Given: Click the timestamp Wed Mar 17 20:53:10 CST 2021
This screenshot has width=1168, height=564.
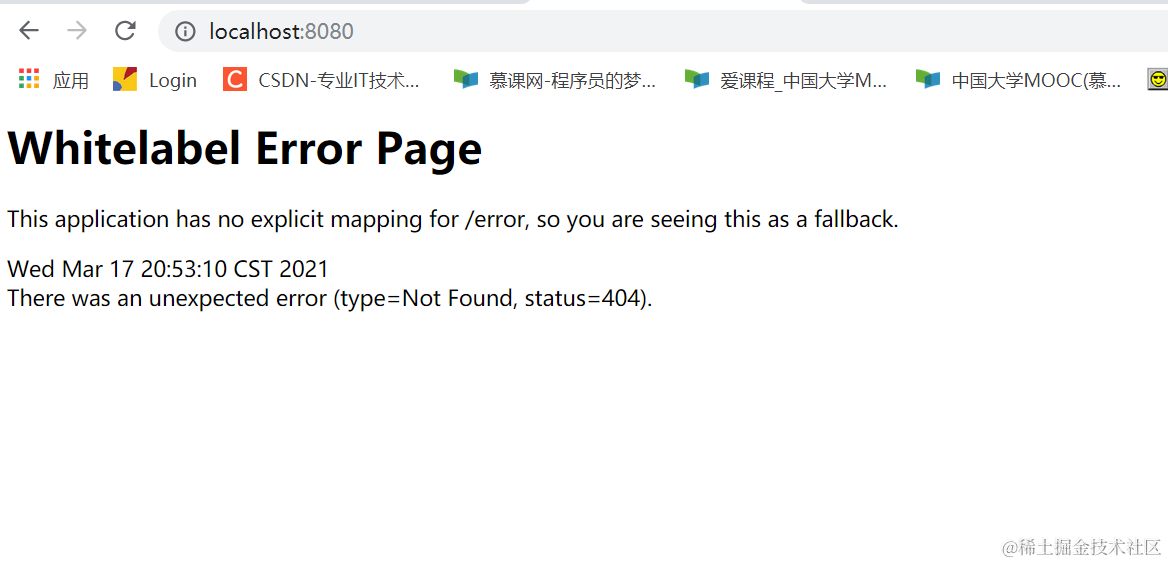Looking at the screenshot, I should click(168, 268).
